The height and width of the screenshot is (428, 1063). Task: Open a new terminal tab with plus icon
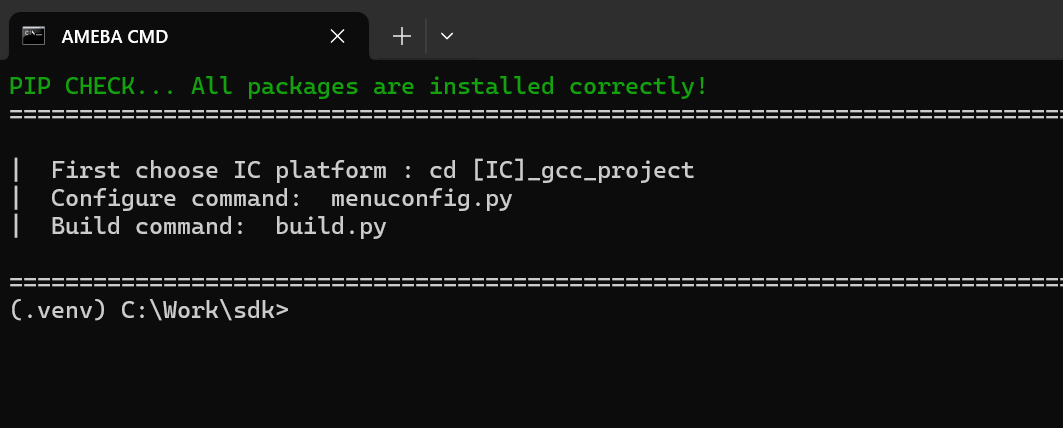402,37
